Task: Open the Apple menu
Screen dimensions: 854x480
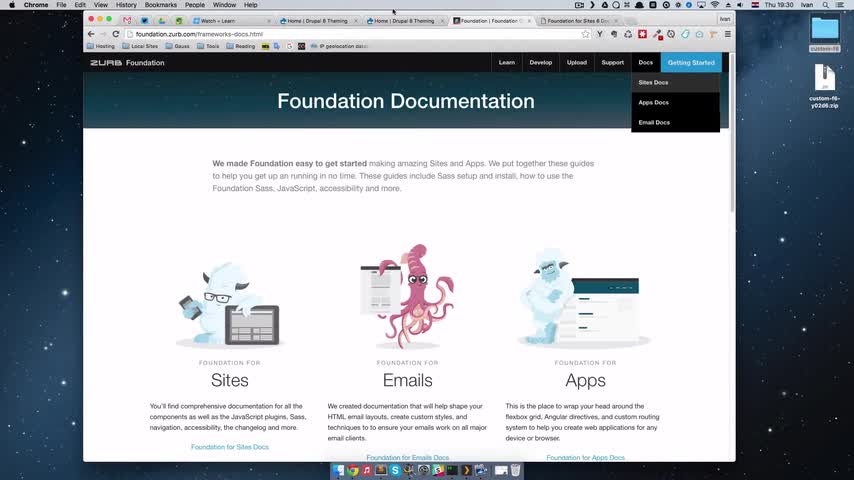Action: click(x=12, y=5)
